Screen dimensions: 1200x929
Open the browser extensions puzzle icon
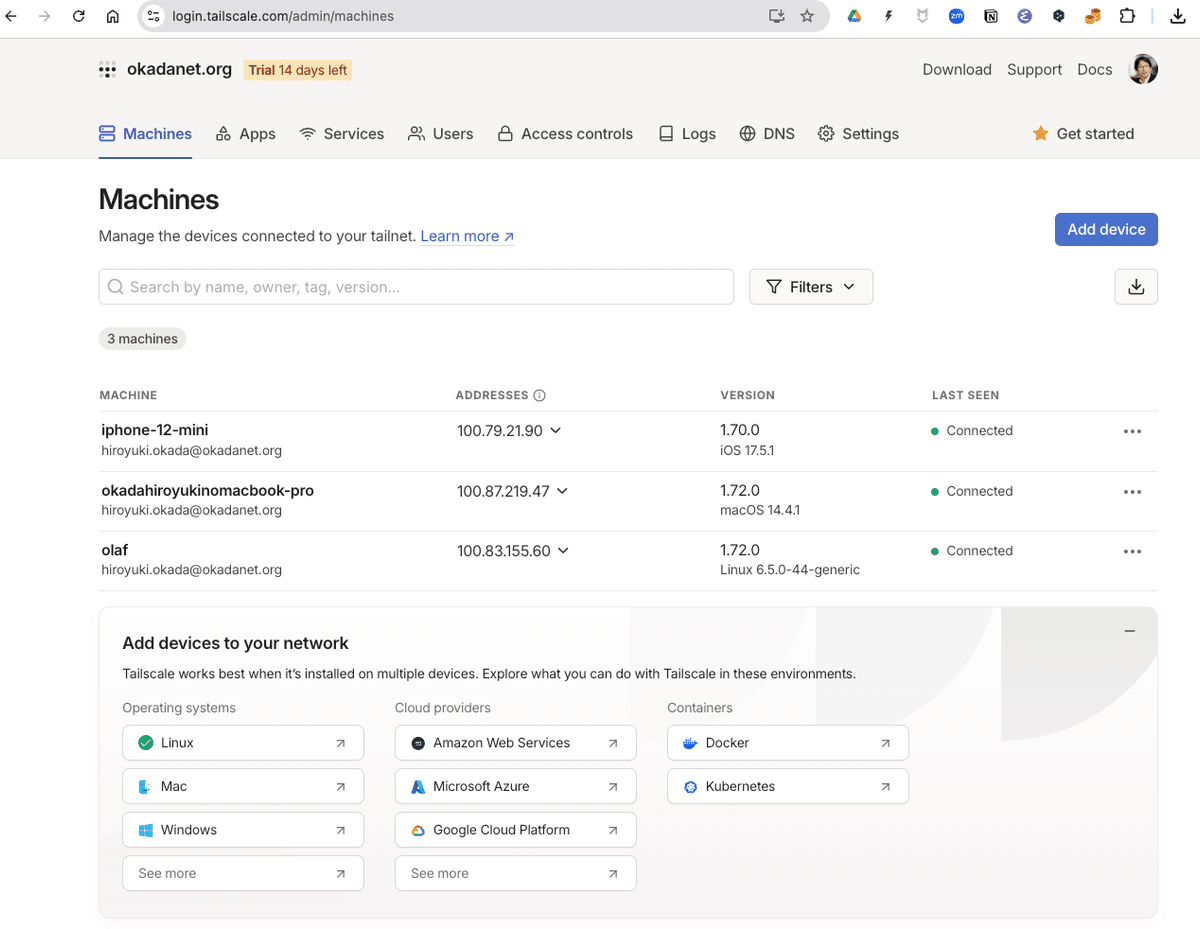click(x=1127, y=16)
